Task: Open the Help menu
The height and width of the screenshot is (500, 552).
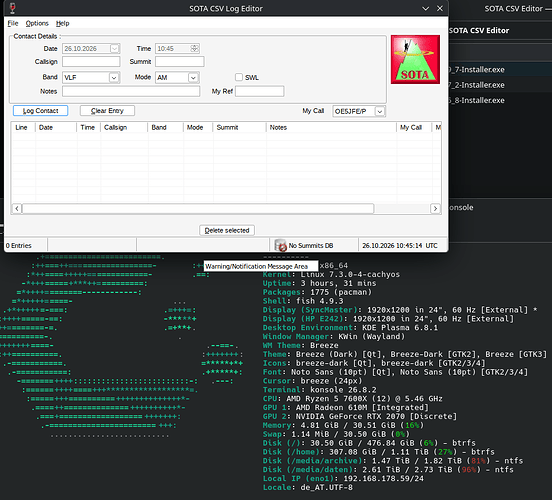Action: click(x=62, y=23)
